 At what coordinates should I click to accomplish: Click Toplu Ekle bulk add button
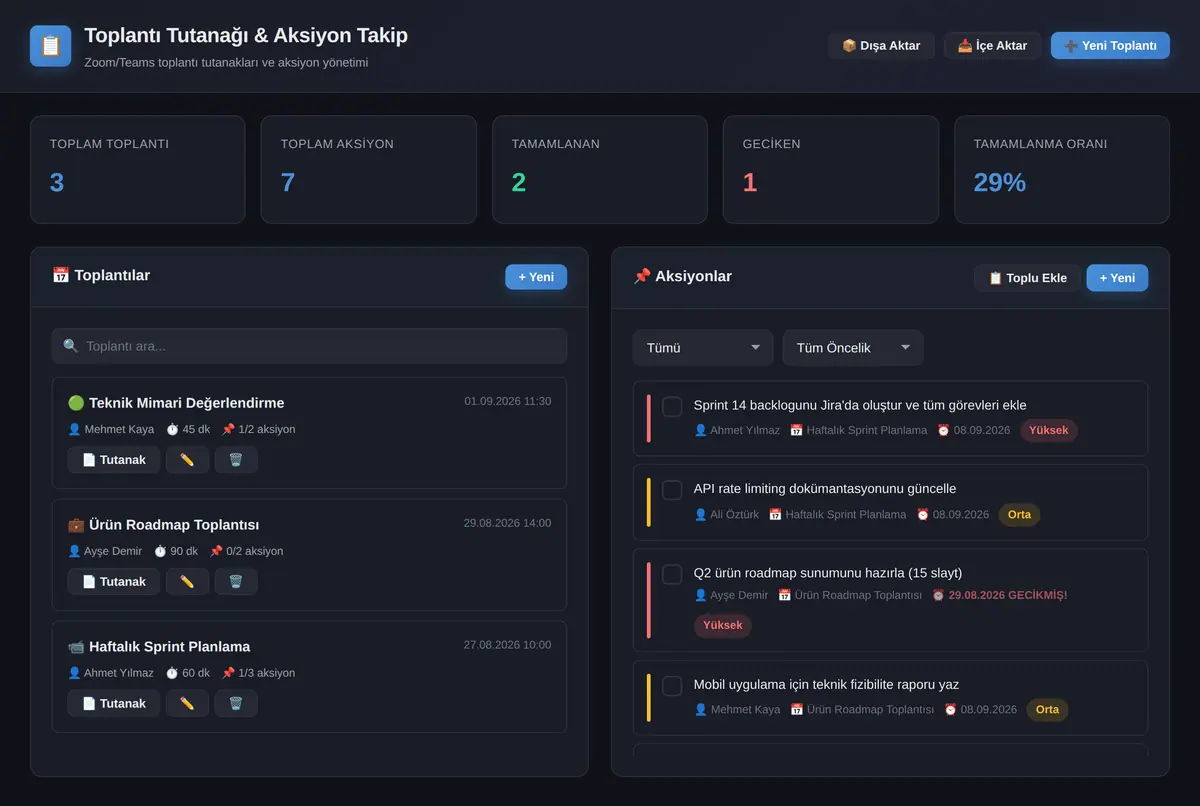pyautogui.click(x=1027, y=278)
